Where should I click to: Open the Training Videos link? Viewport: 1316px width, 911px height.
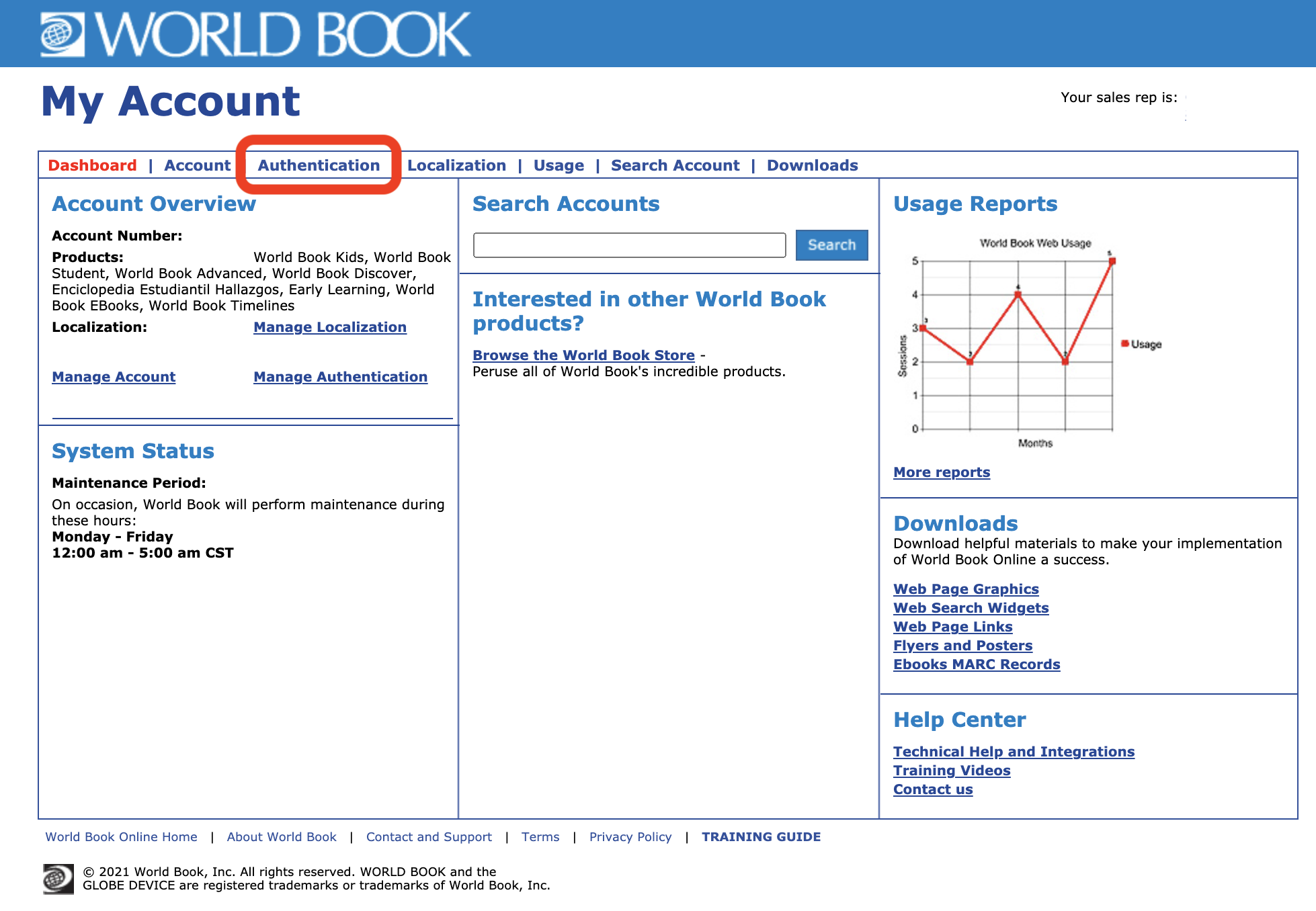point(952,771)
